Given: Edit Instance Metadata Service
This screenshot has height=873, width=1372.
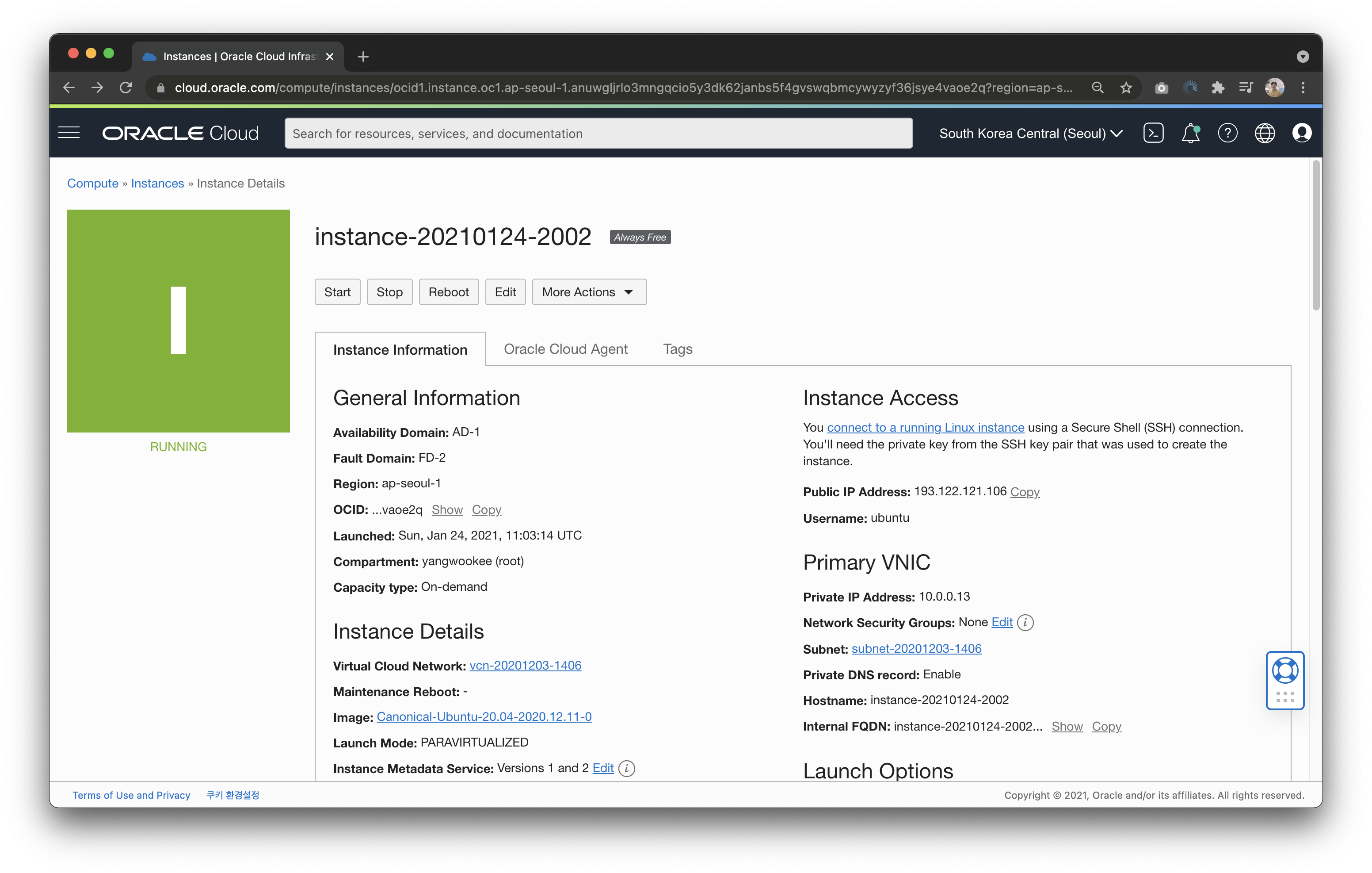Looking at the screenshot, I should (x=603, y=768).
